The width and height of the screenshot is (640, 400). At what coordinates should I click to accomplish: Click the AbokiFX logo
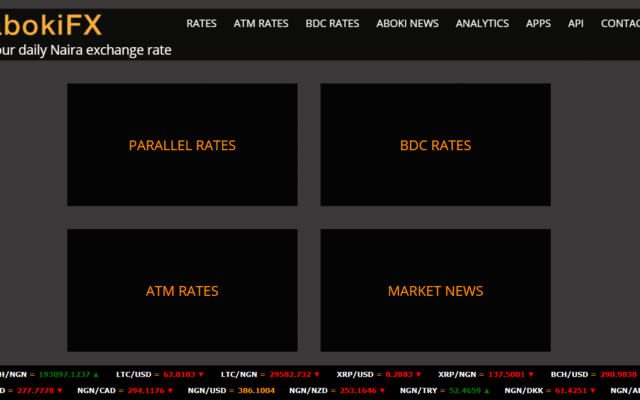[50, 22]
